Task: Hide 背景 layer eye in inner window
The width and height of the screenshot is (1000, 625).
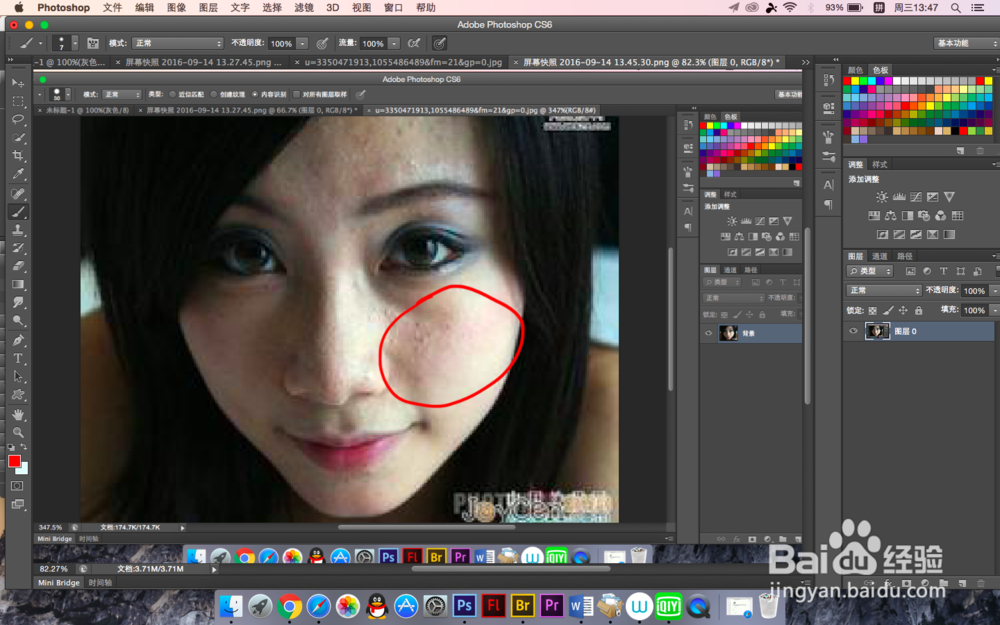Action: (709, 333)
